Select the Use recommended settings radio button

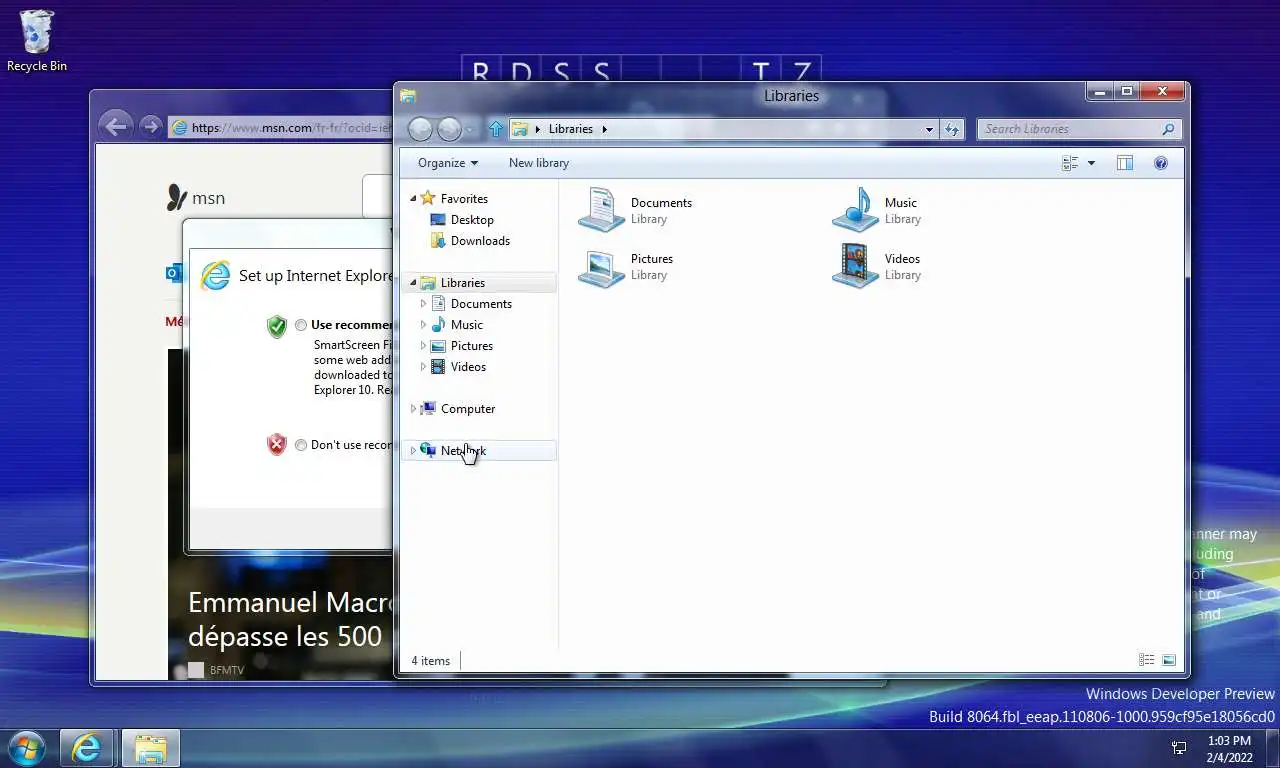coord(301,325)
